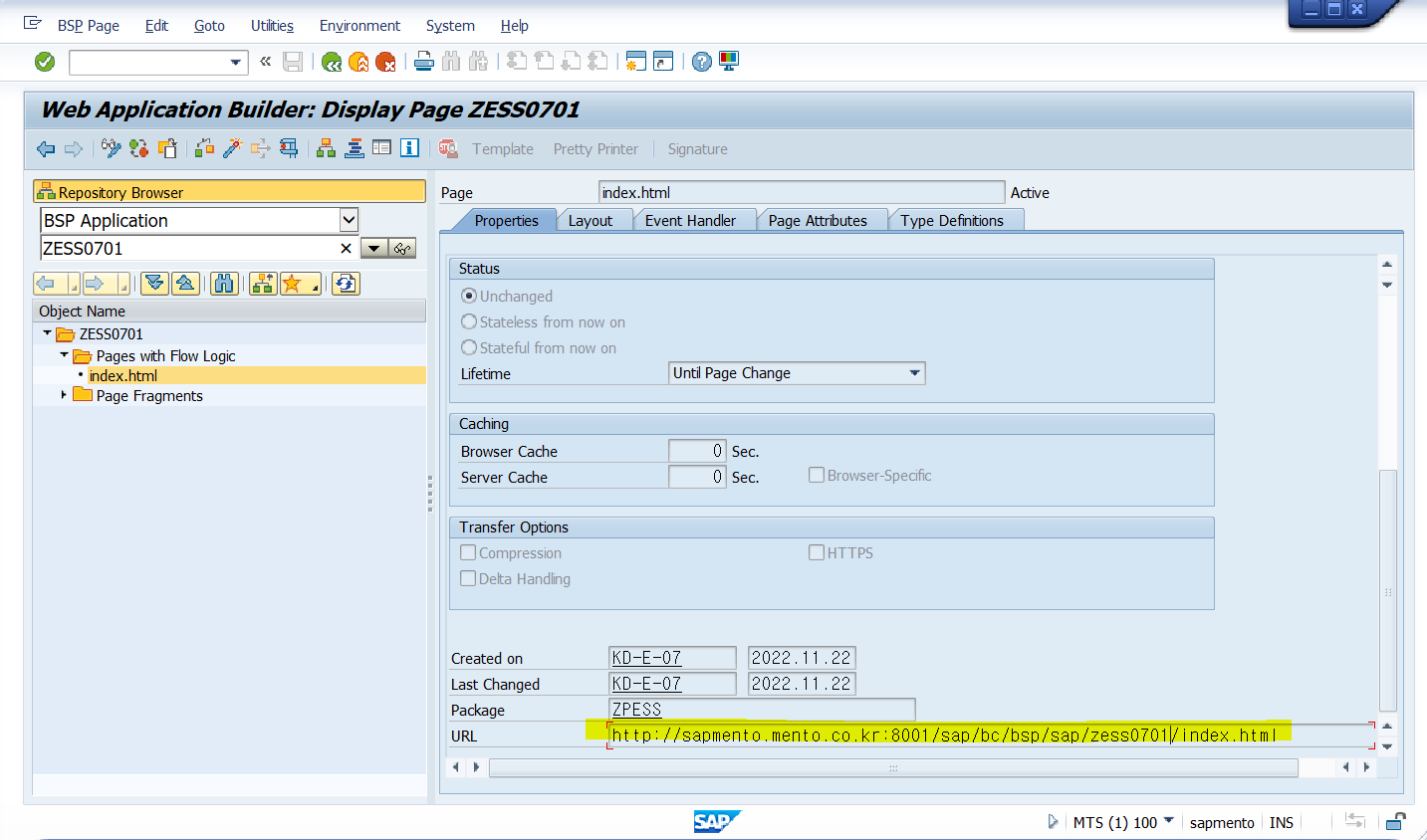Select index.html in the object tree
The width and height of the screenshot is (1427, 840).
(x=123, y=375)
